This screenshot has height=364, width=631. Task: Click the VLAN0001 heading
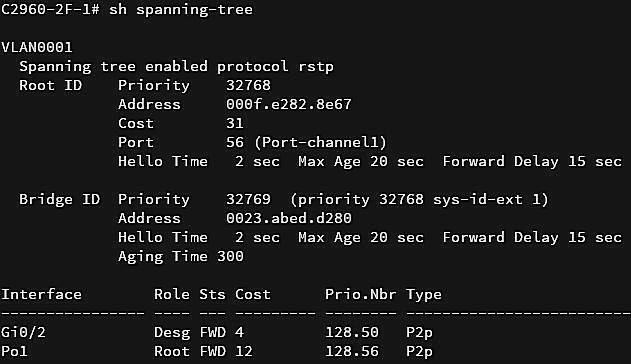pyautogui.click(x=37, y=47)
